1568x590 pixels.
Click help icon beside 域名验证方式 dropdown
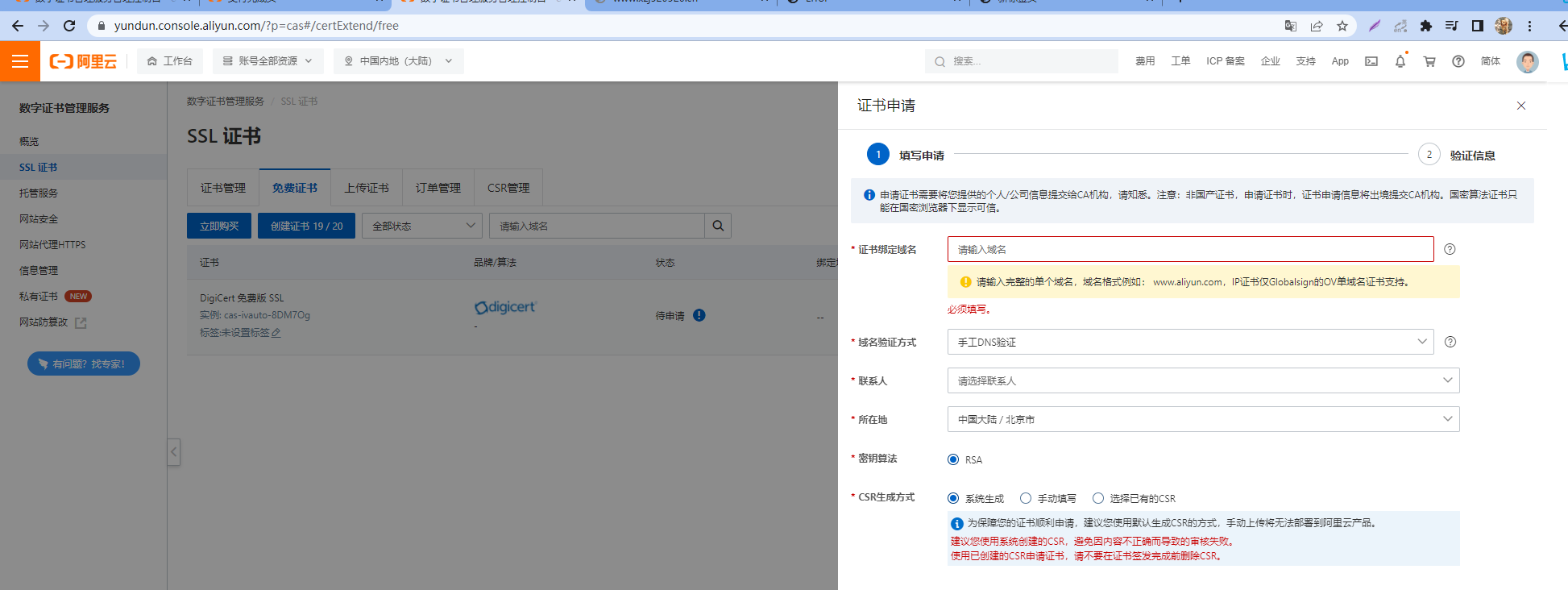tap(1450, 342)
